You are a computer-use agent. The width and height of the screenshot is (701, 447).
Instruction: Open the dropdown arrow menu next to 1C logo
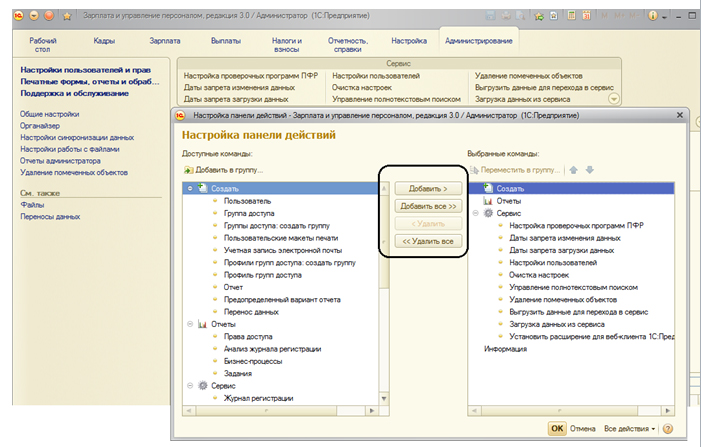point(34,16)
